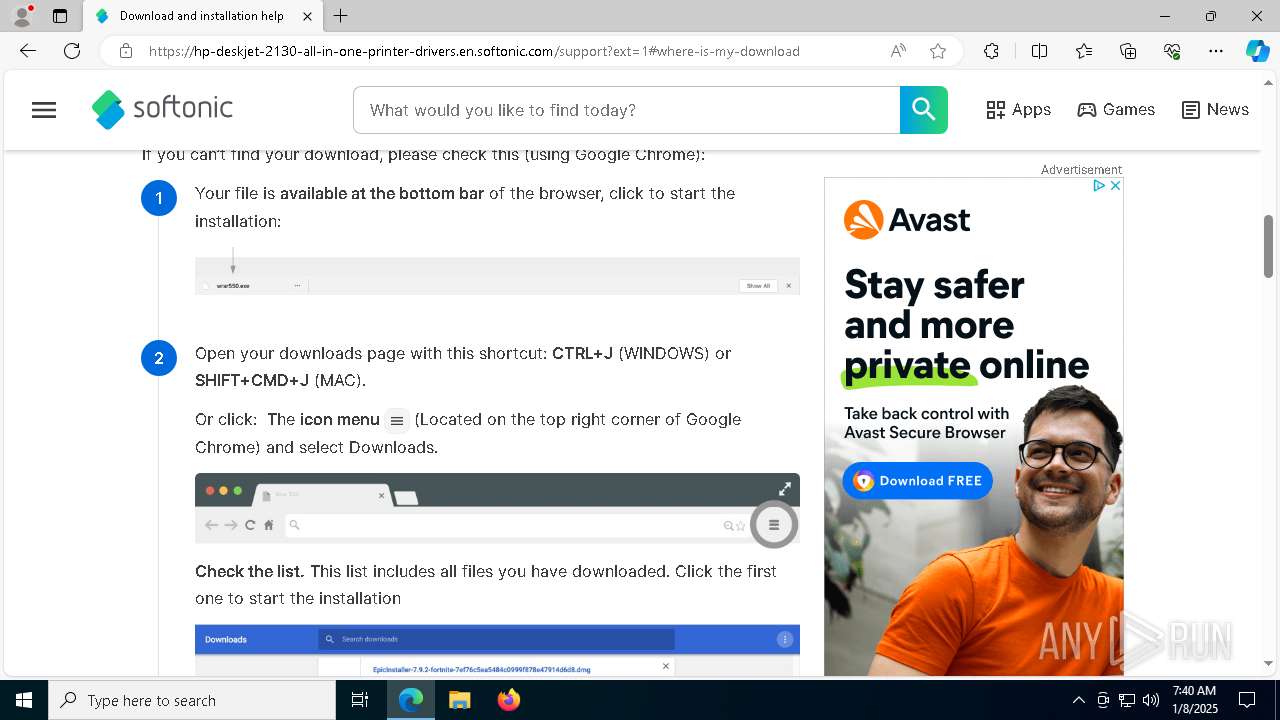View site information lock icon
This screenshot has height=720, width=1280.
pyautogui.click(x=125, y=51)
